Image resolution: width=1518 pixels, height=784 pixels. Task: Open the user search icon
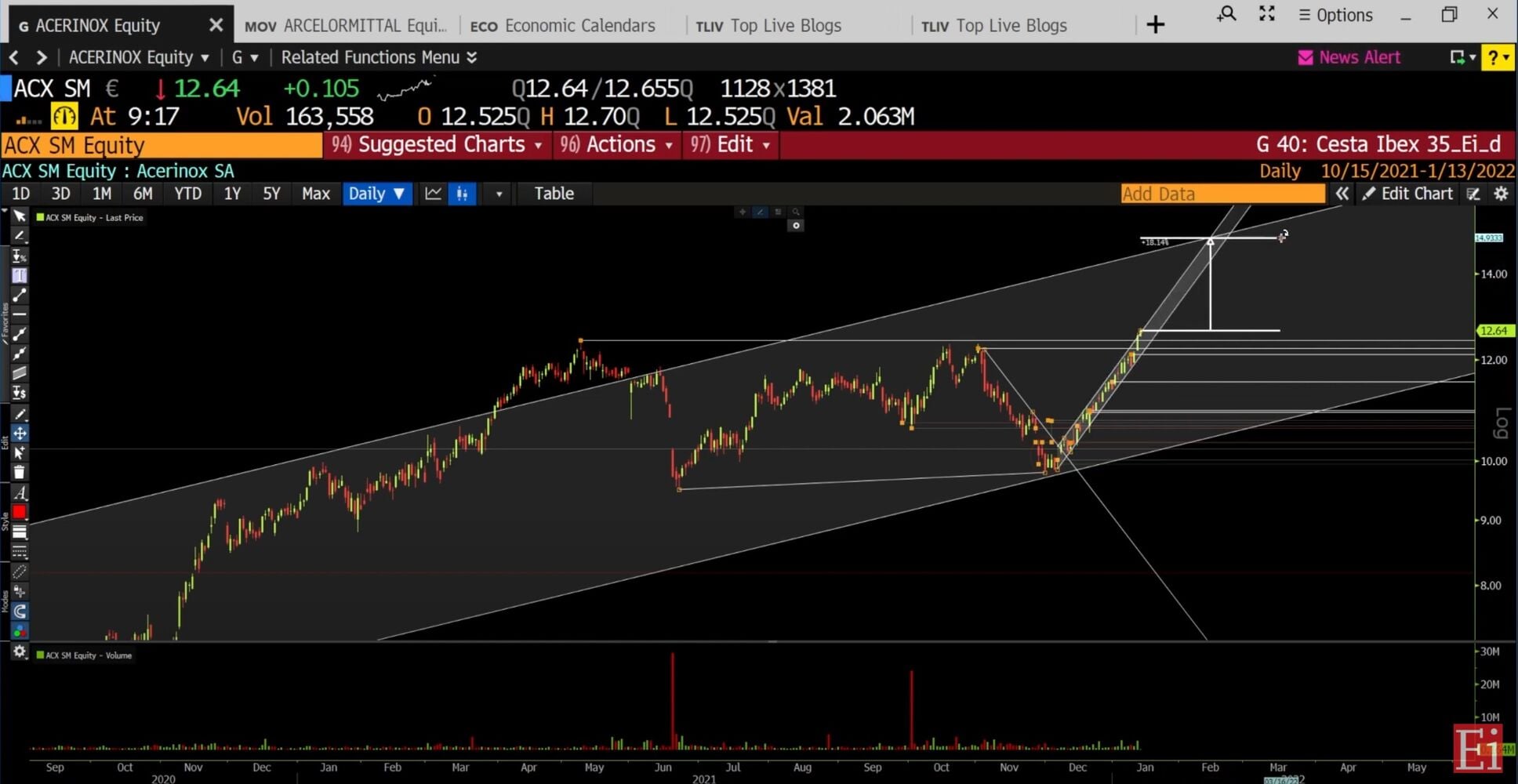point(1226,14)
